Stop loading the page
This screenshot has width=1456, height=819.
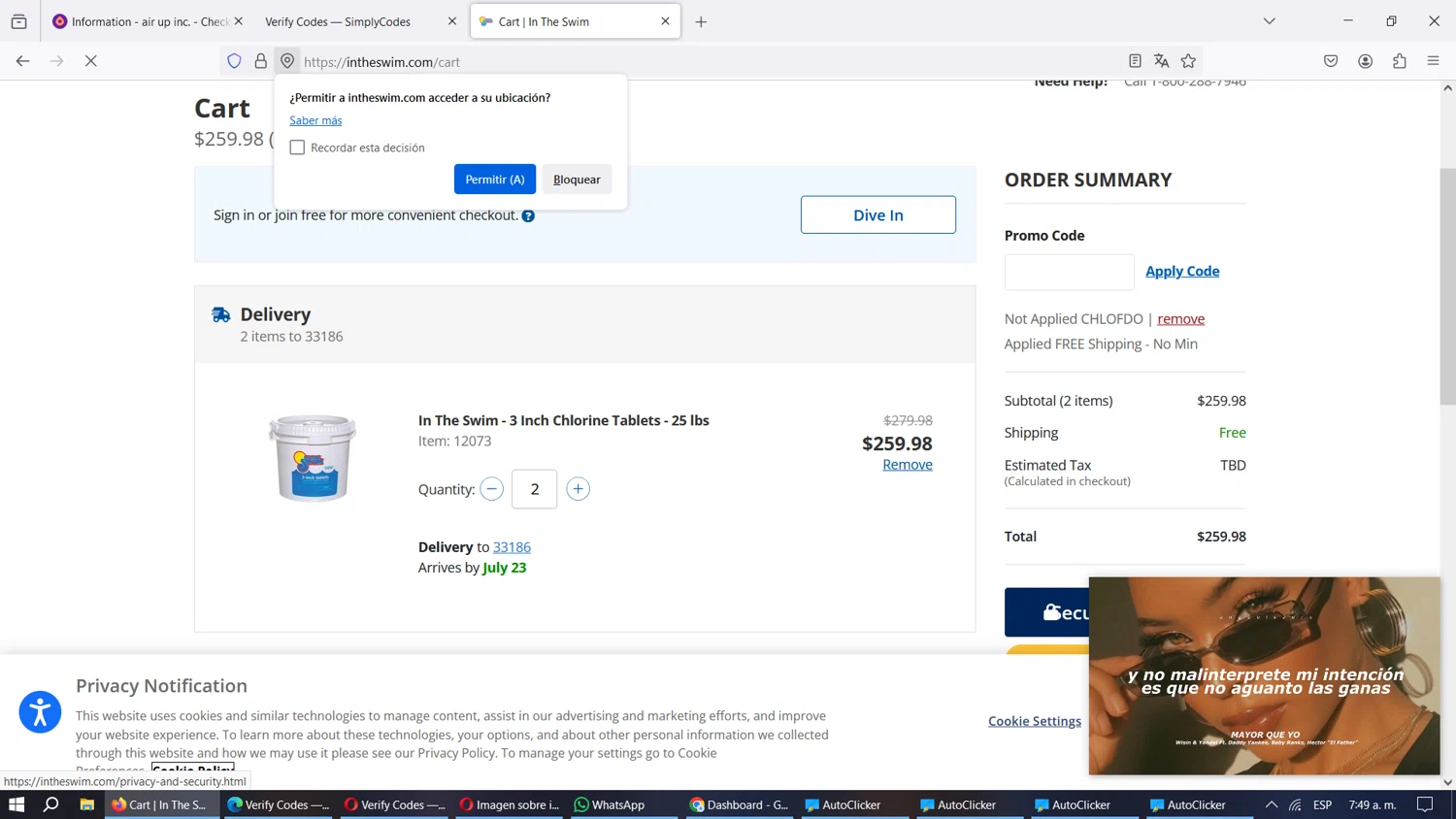click(x=90, y=61)
